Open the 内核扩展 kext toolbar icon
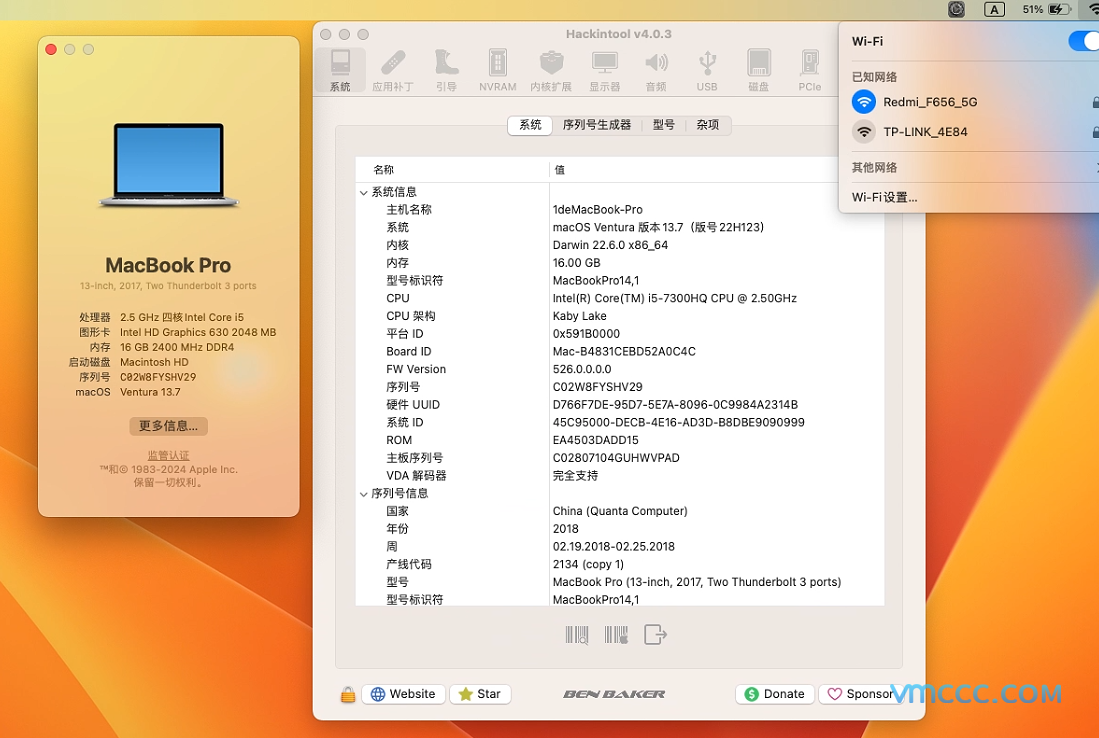This screenshot has width=1099, height=738. pos(551,70)
